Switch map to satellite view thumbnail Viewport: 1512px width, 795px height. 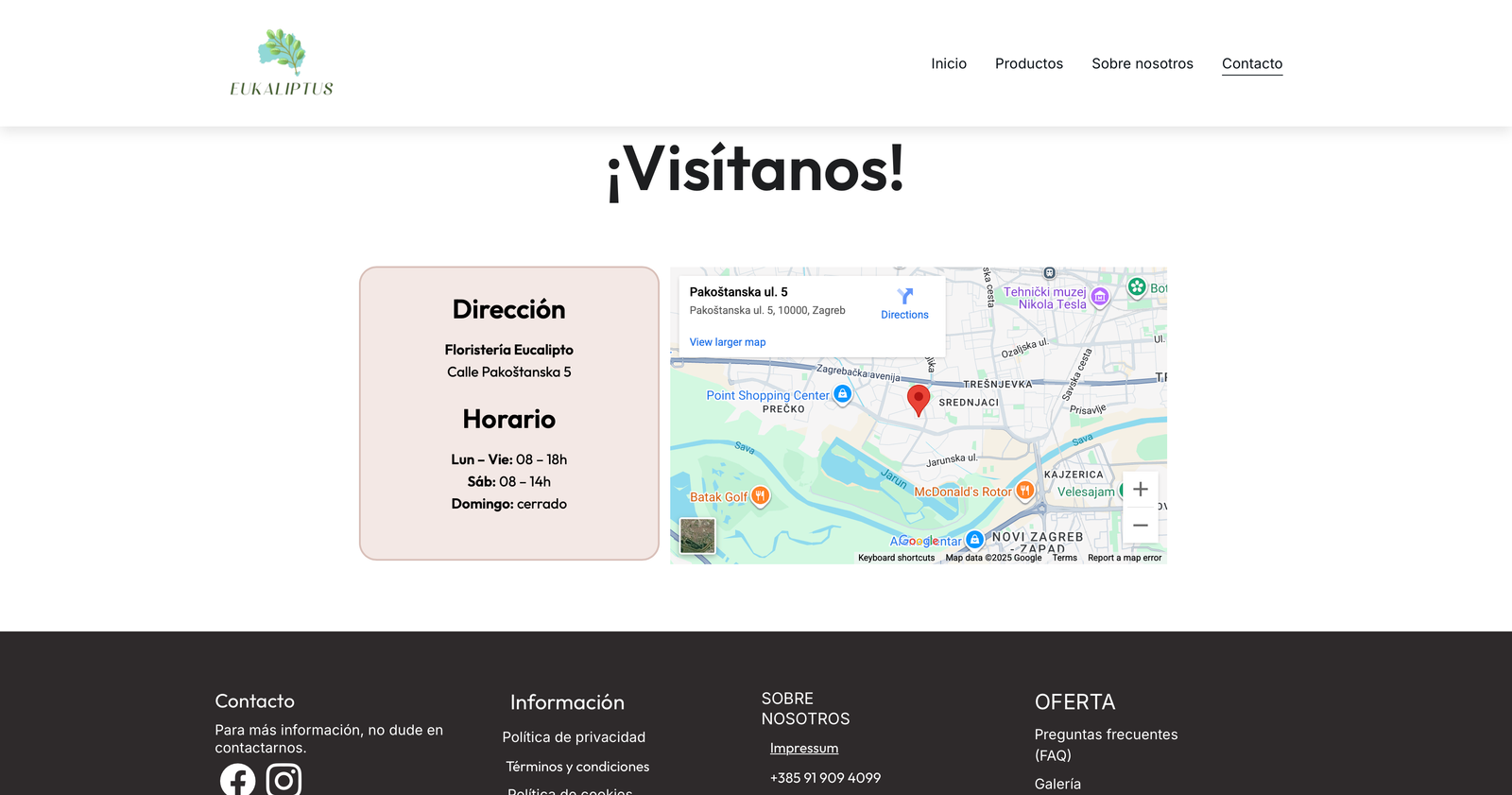coord(697,536)
